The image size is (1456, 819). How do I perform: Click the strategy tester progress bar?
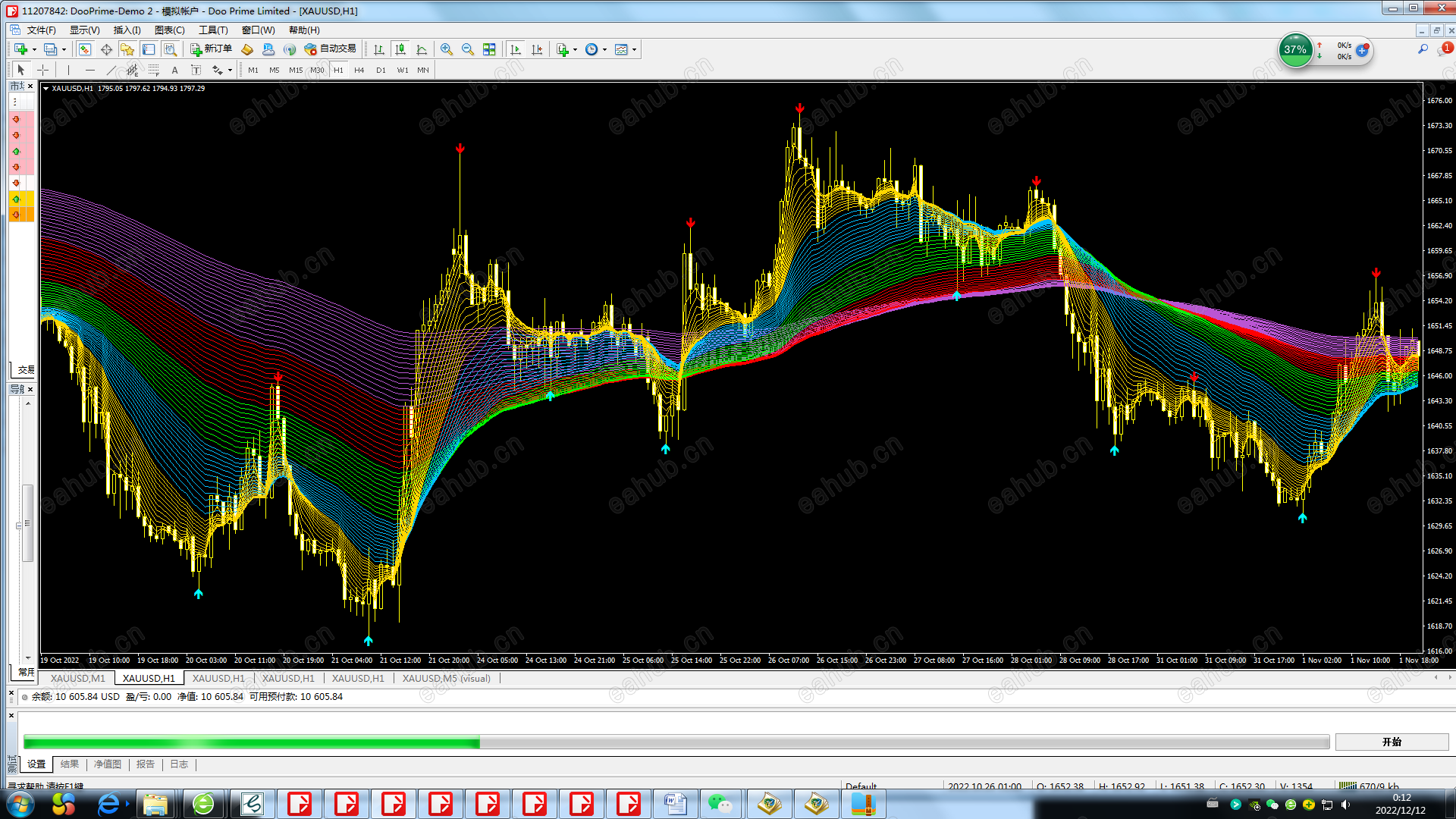pyautogui.click(x=675, y=742)
